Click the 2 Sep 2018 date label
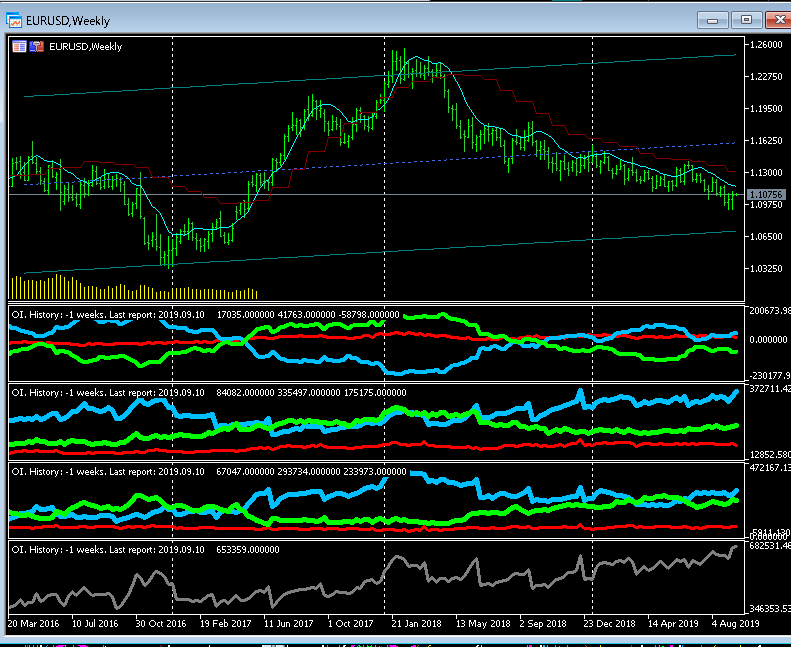 pos(543,623)
